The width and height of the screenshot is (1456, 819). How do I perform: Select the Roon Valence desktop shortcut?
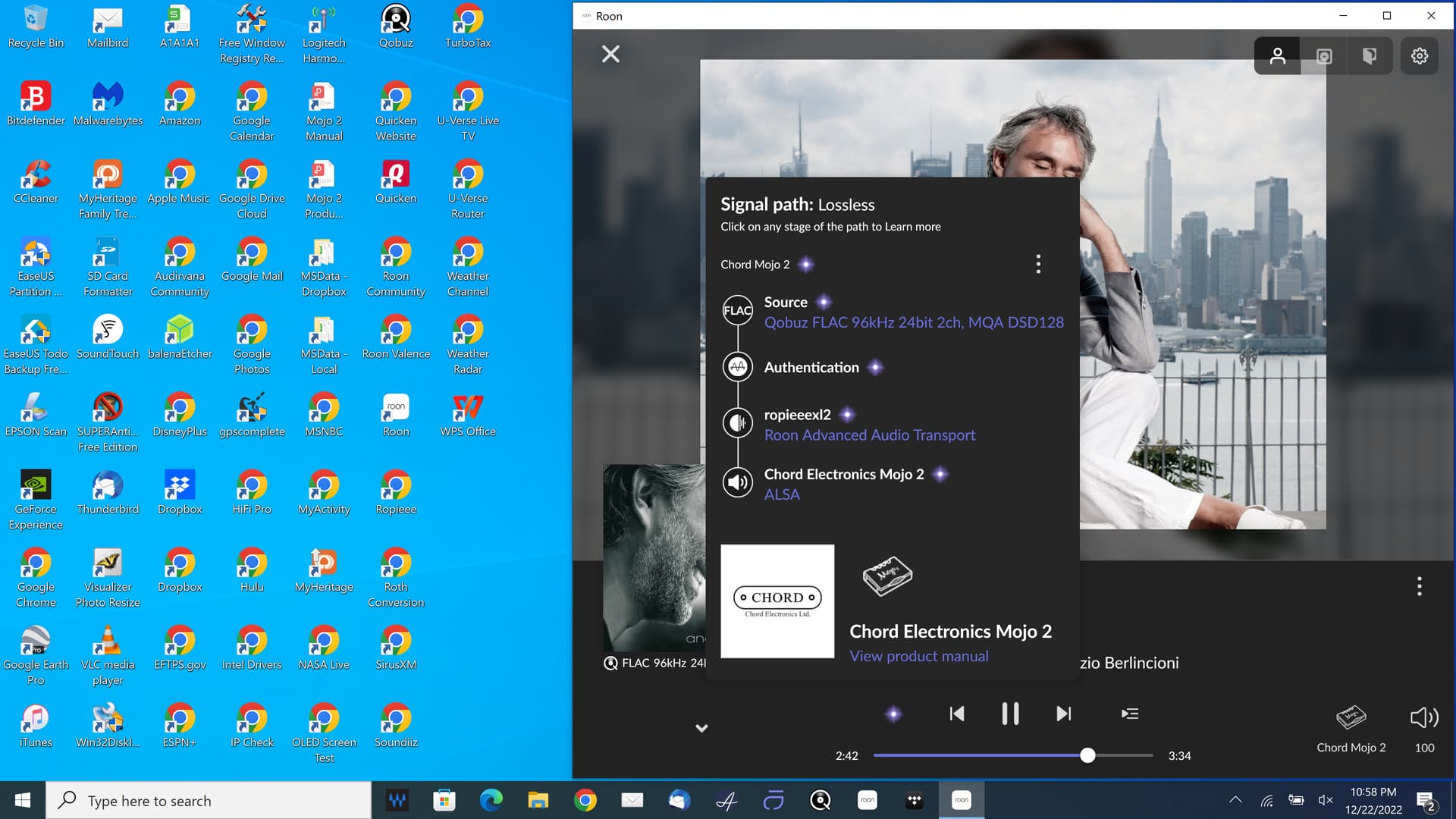[396, 338]
